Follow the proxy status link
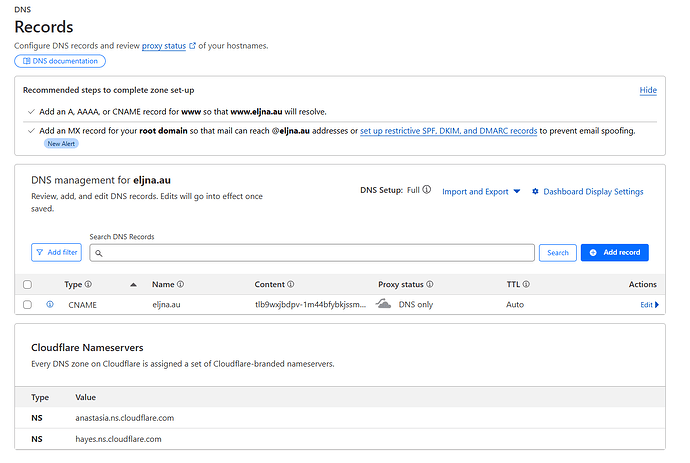The image size is (690, 463). (x=164, y=46)
